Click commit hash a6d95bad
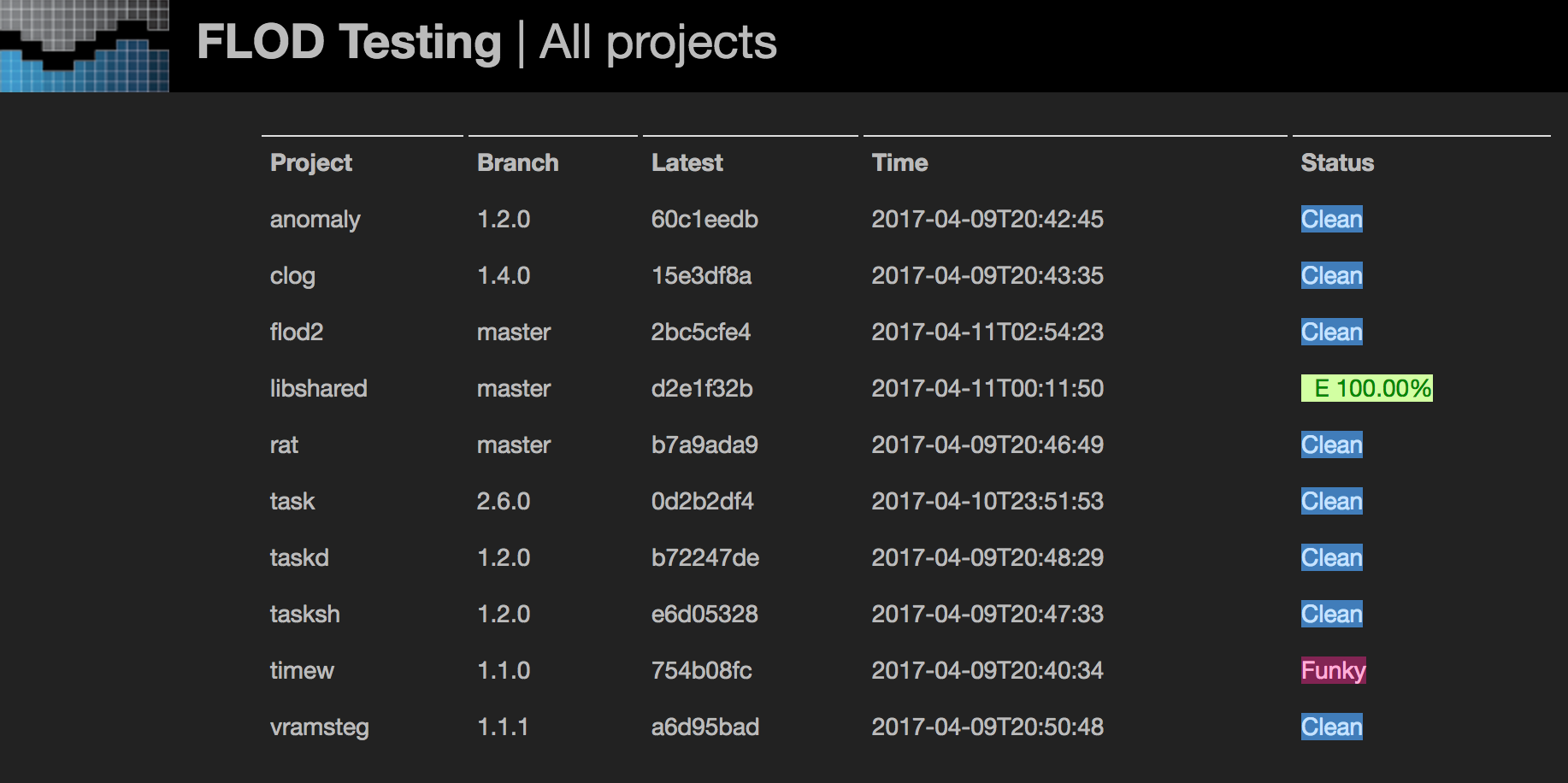 [x=705, y=727]
